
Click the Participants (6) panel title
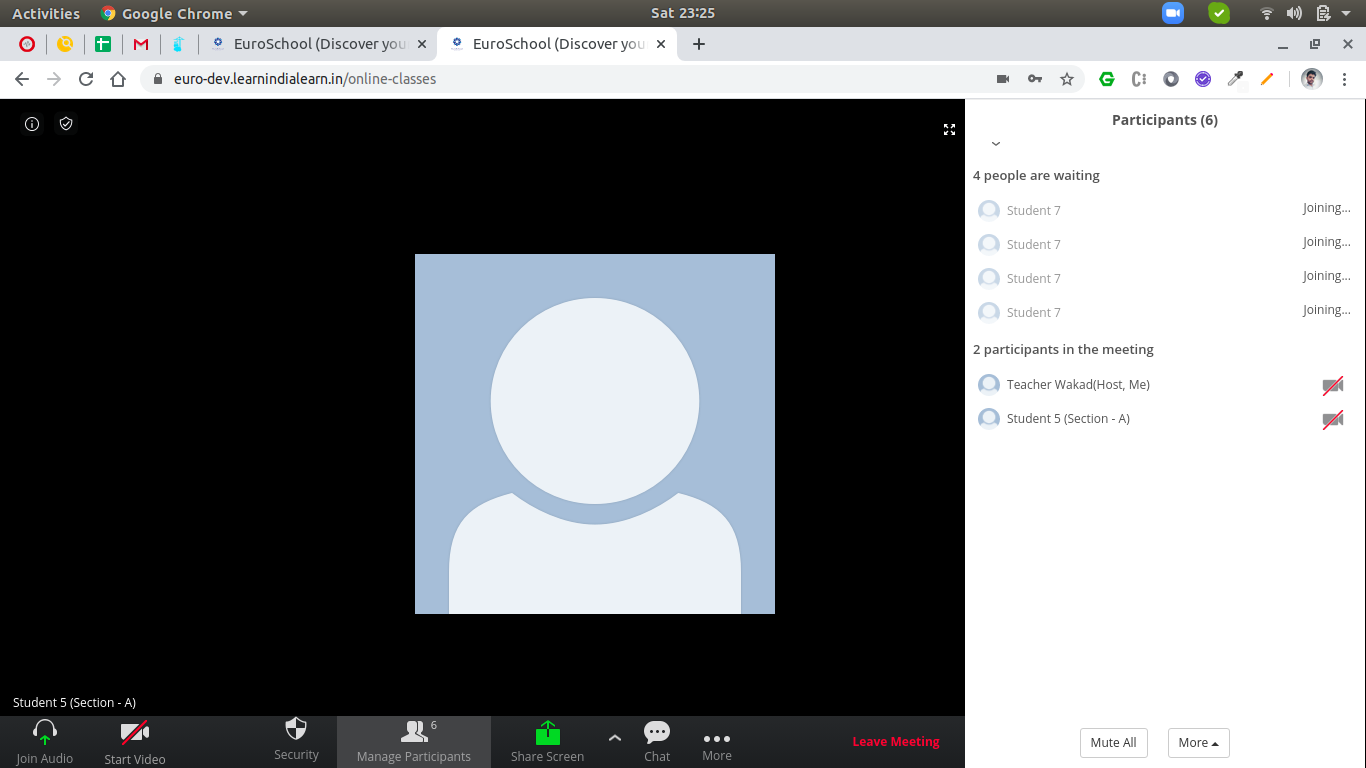tap(1165, 120)
